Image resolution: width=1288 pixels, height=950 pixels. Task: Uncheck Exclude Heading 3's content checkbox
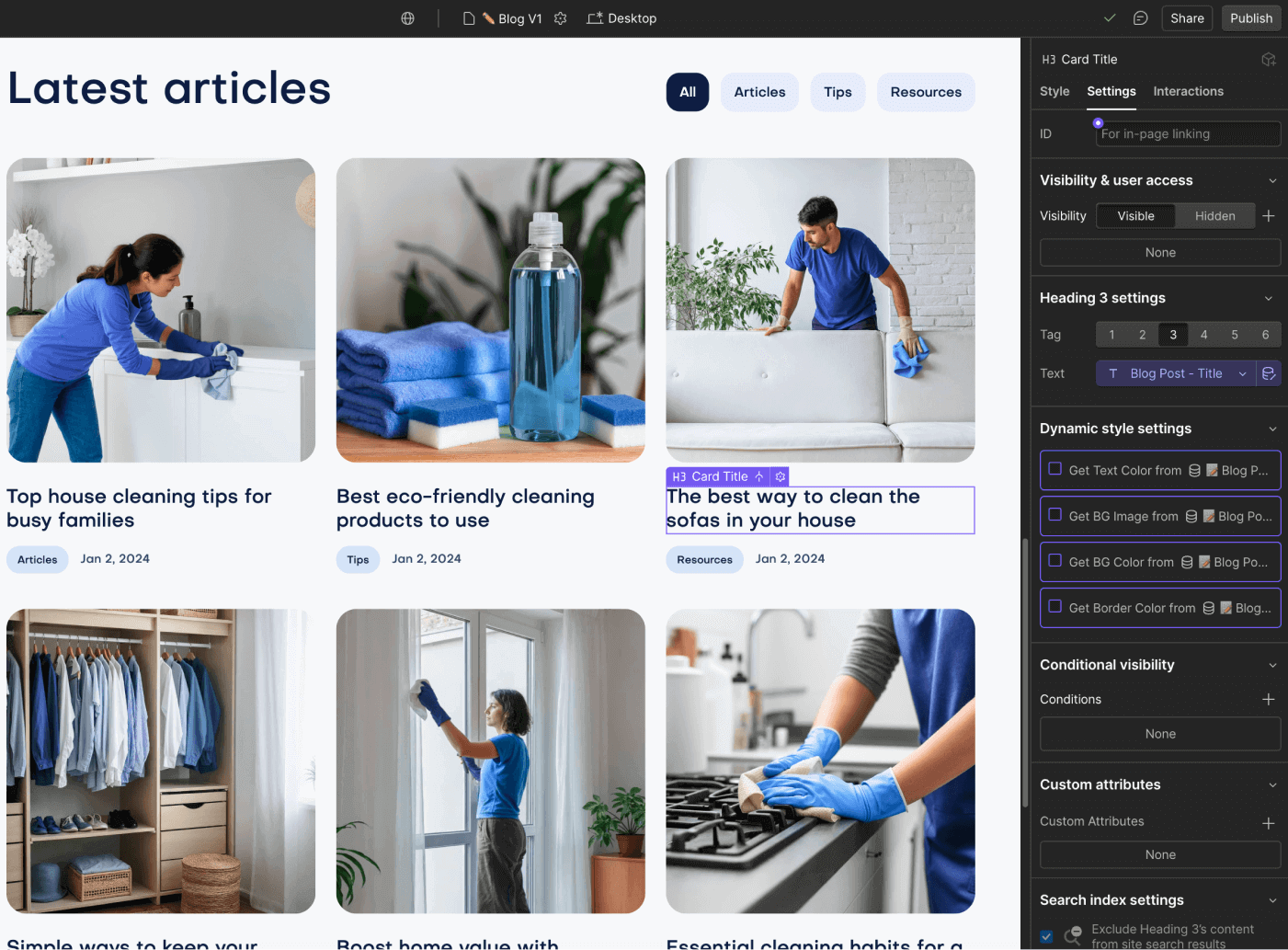1046,936
